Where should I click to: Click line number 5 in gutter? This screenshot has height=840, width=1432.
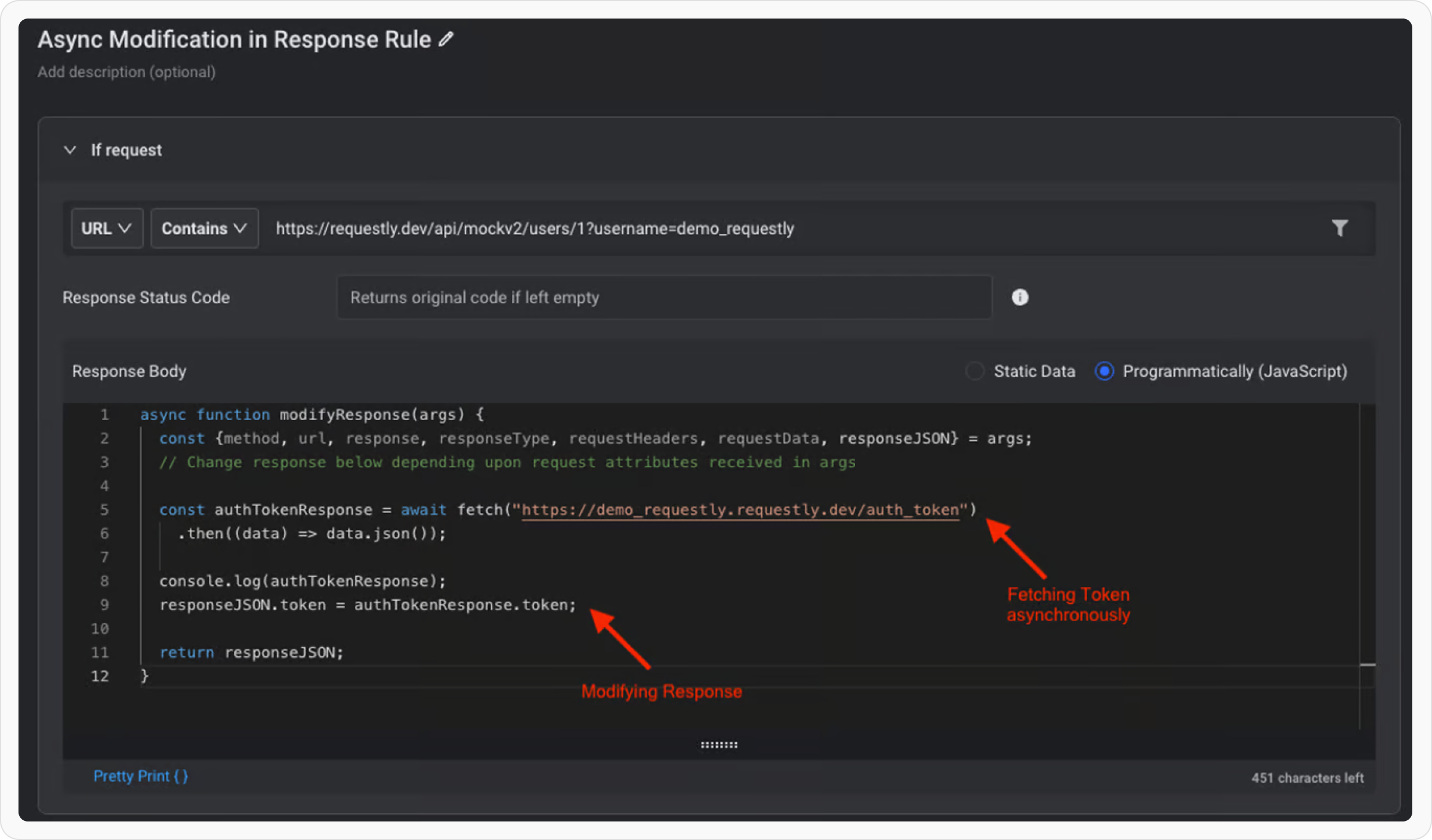coord(104,510)
